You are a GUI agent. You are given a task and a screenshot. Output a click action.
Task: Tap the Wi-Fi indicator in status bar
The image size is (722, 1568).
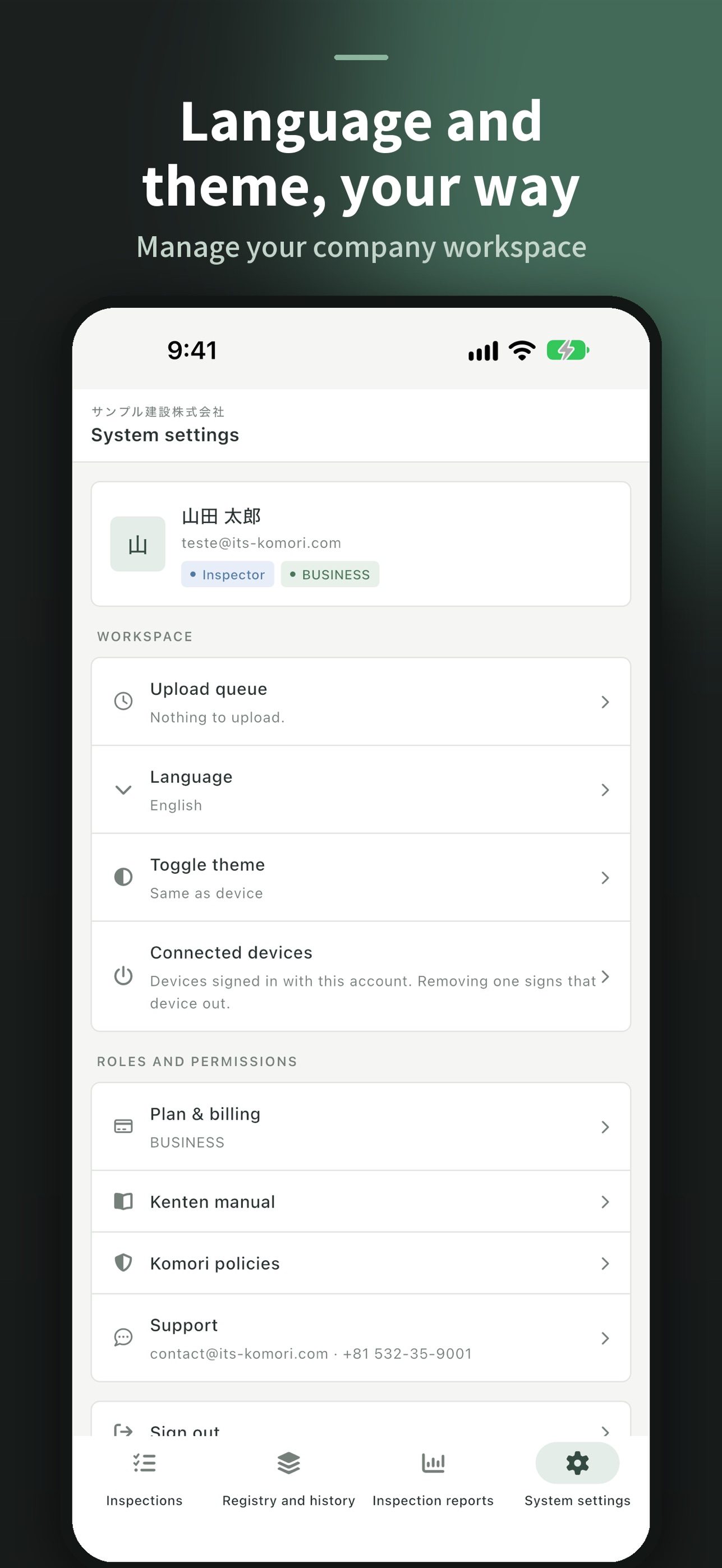point(522,350)
